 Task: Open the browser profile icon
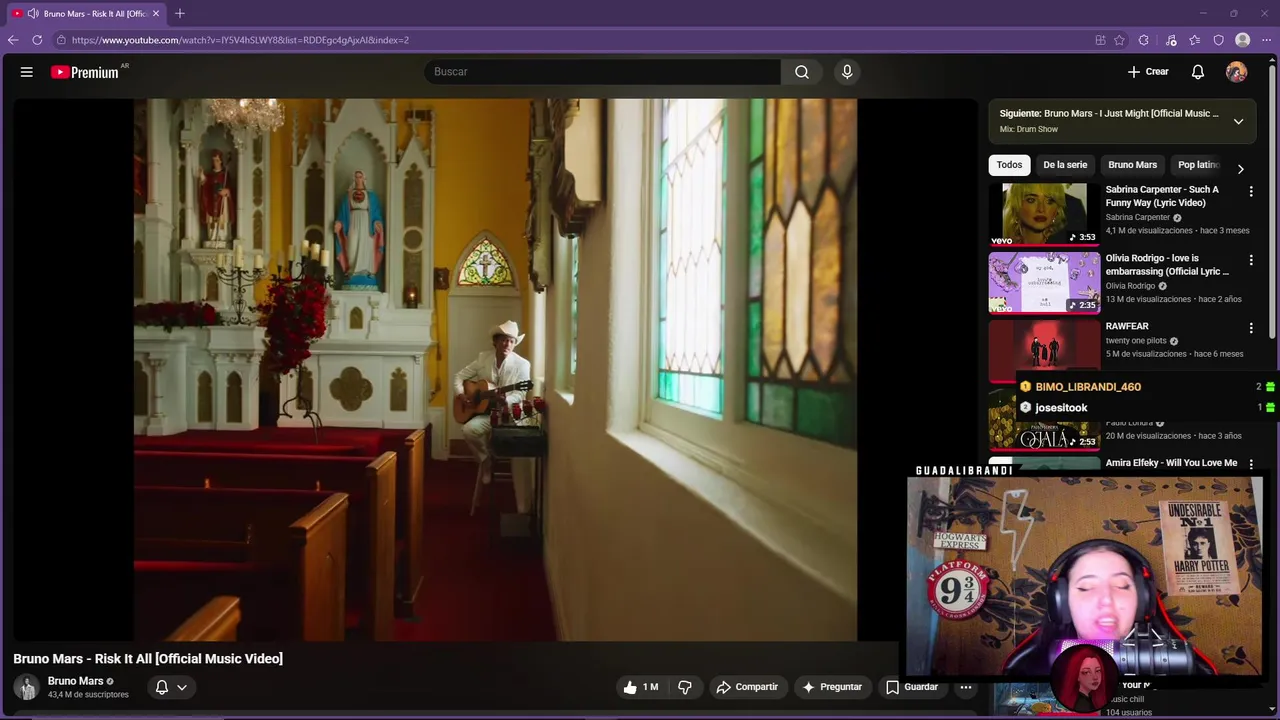1242,40
